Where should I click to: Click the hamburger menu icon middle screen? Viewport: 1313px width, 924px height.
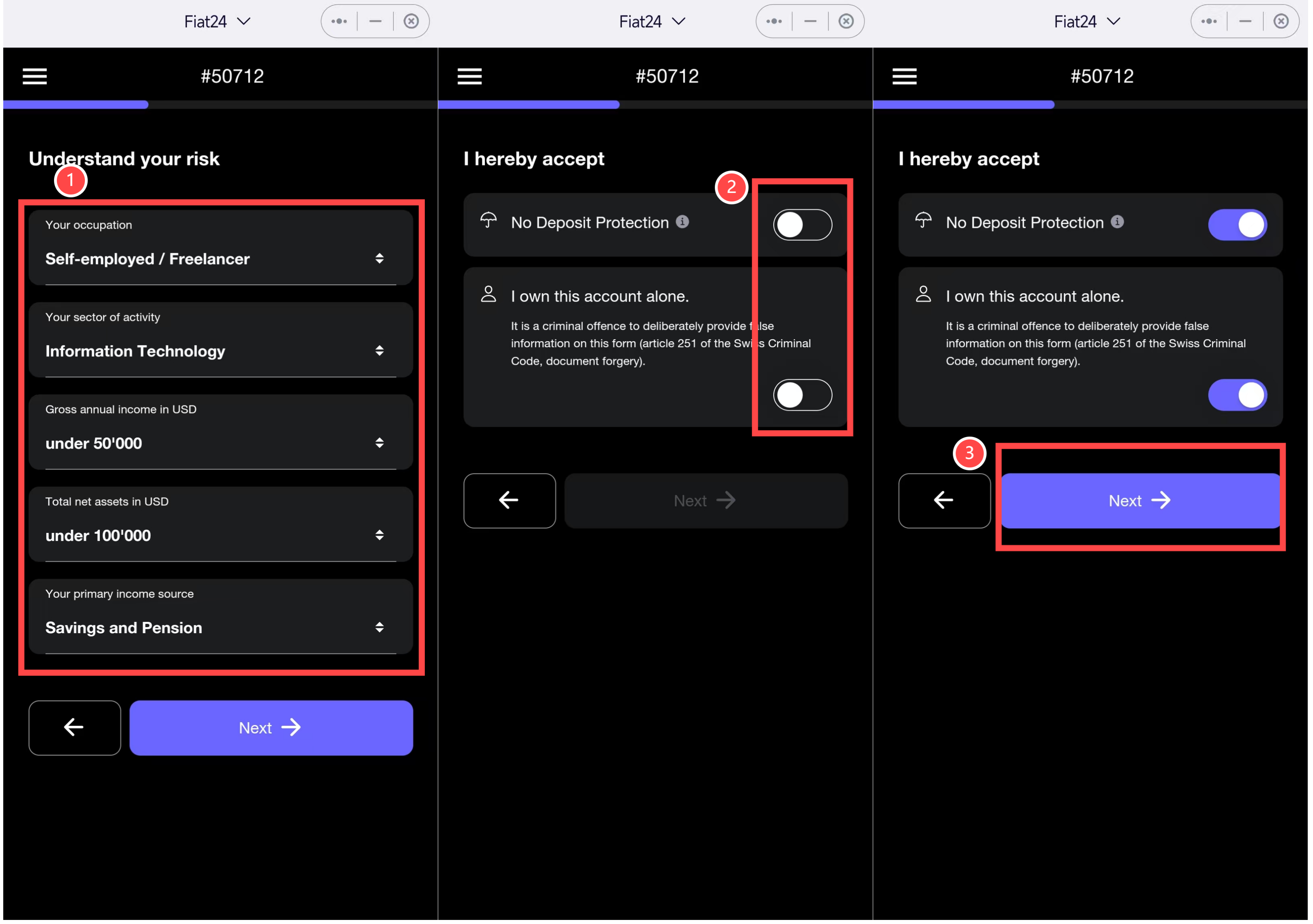point(470,75)
